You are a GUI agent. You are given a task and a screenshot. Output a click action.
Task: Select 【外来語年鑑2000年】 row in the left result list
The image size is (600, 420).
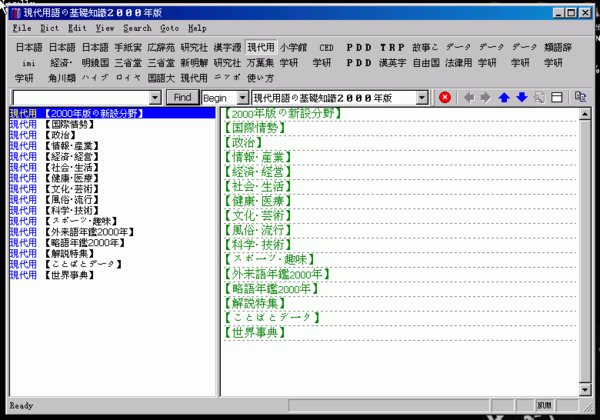click(x=112, y=232)
